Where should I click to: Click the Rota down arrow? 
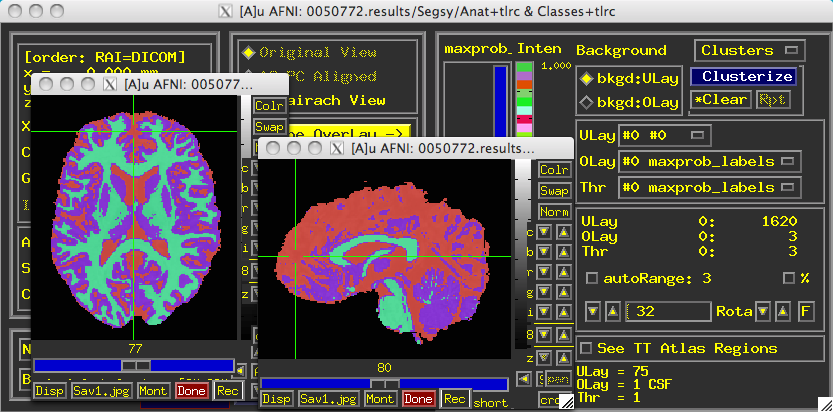click(763, 311)
